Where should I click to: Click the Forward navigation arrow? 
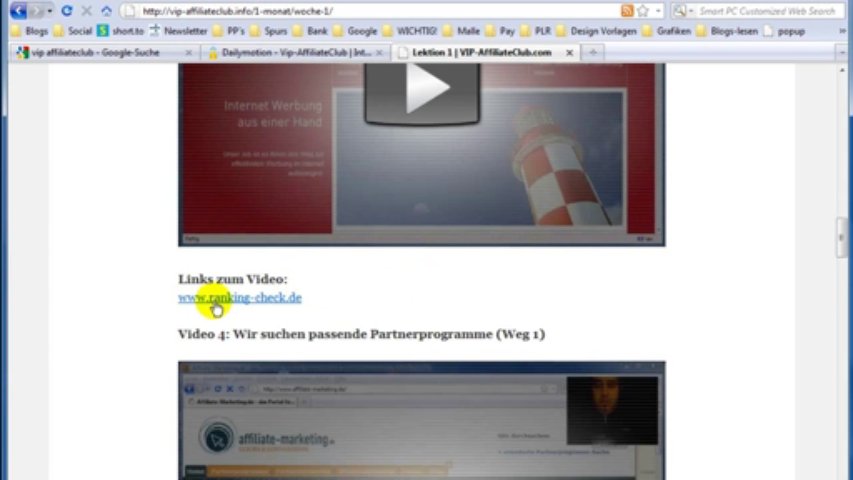pos(36,11)
